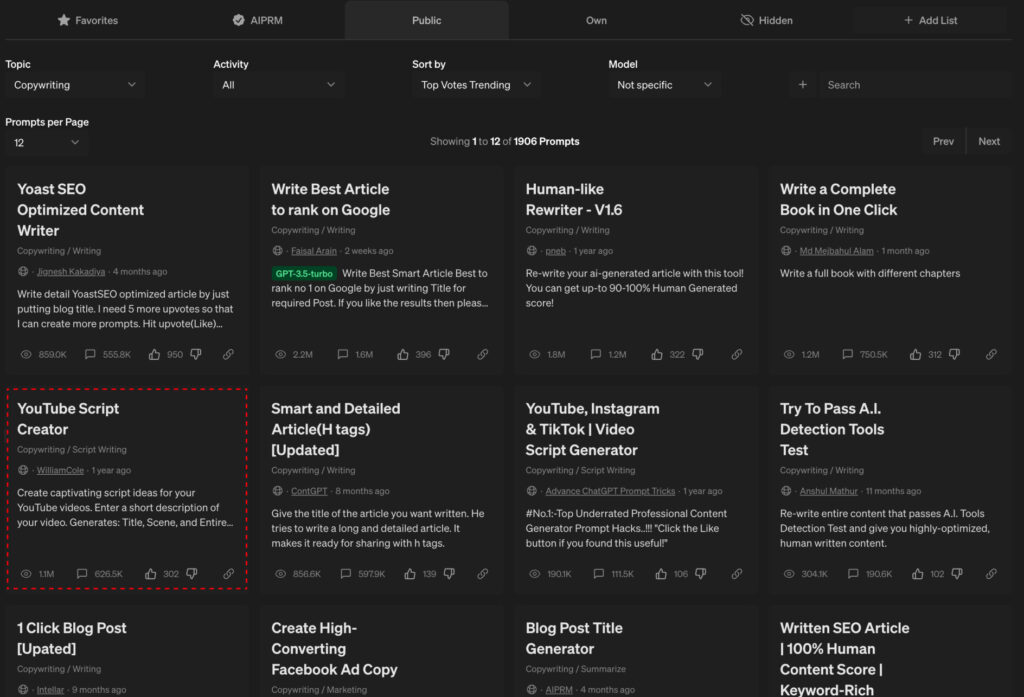Click the Add List tab
The width and height of the screenshot is (1024, 697).
point(931,20)
